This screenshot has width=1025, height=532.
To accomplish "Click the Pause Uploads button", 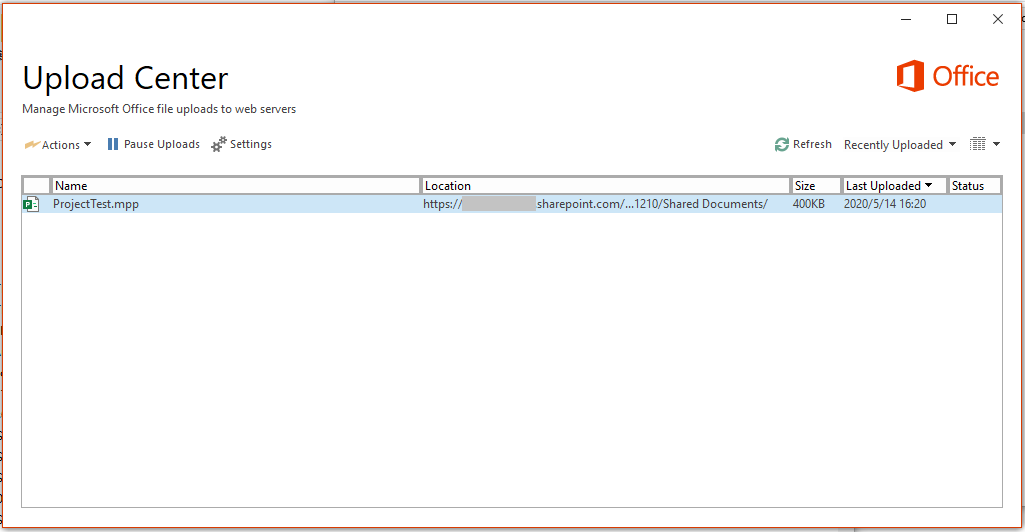I will 154,144.
